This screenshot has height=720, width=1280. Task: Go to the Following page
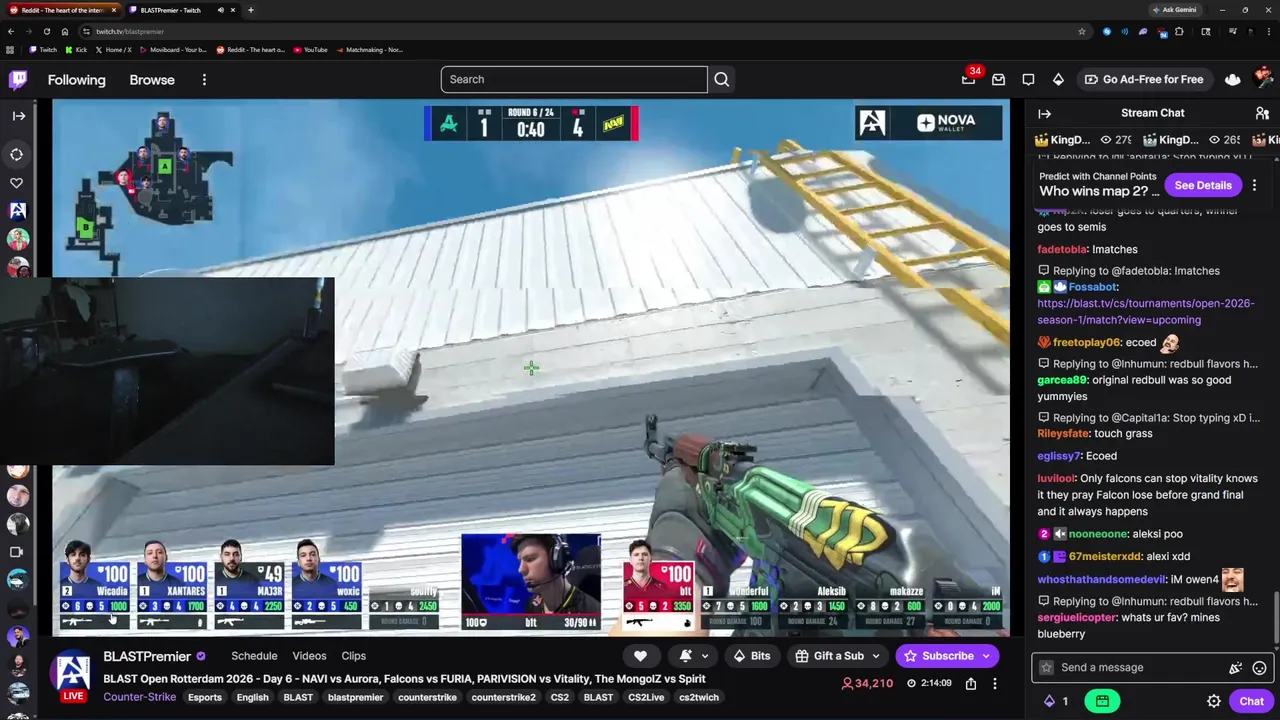[76, 80]
